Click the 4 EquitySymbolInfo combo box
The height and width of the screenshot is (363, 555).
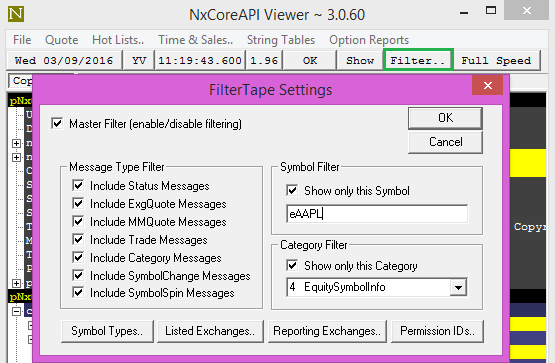click(x=377, y=287)
